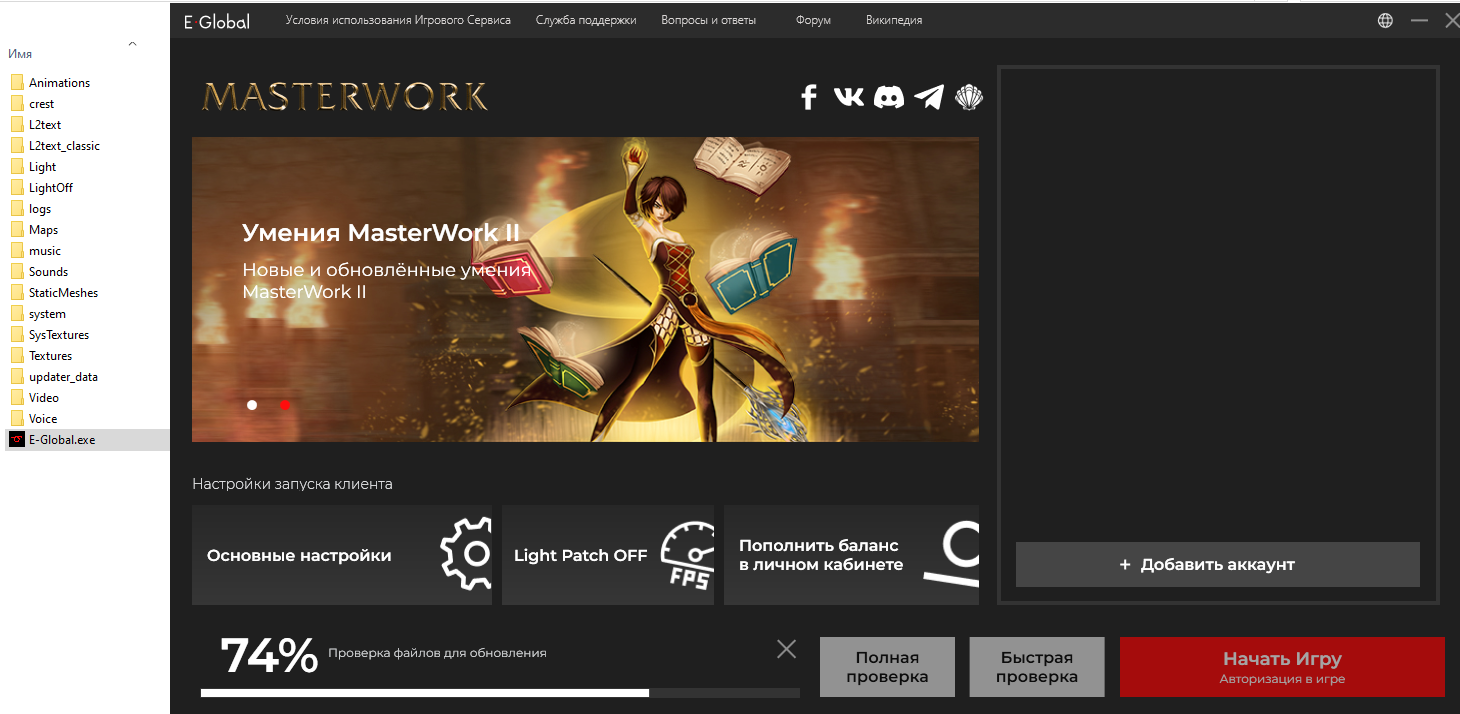The image size is (1460, 714).
Task: Click the shell logo icon
Action: [x=969, y=97]
